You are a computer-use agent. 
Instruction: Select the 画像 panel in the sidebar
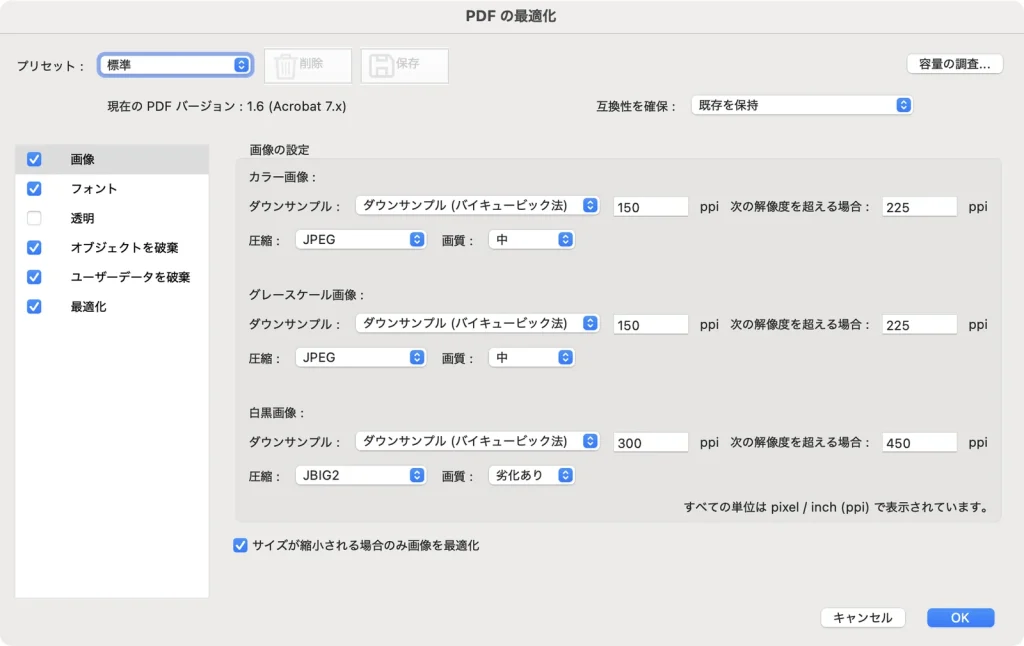(112, 159)
